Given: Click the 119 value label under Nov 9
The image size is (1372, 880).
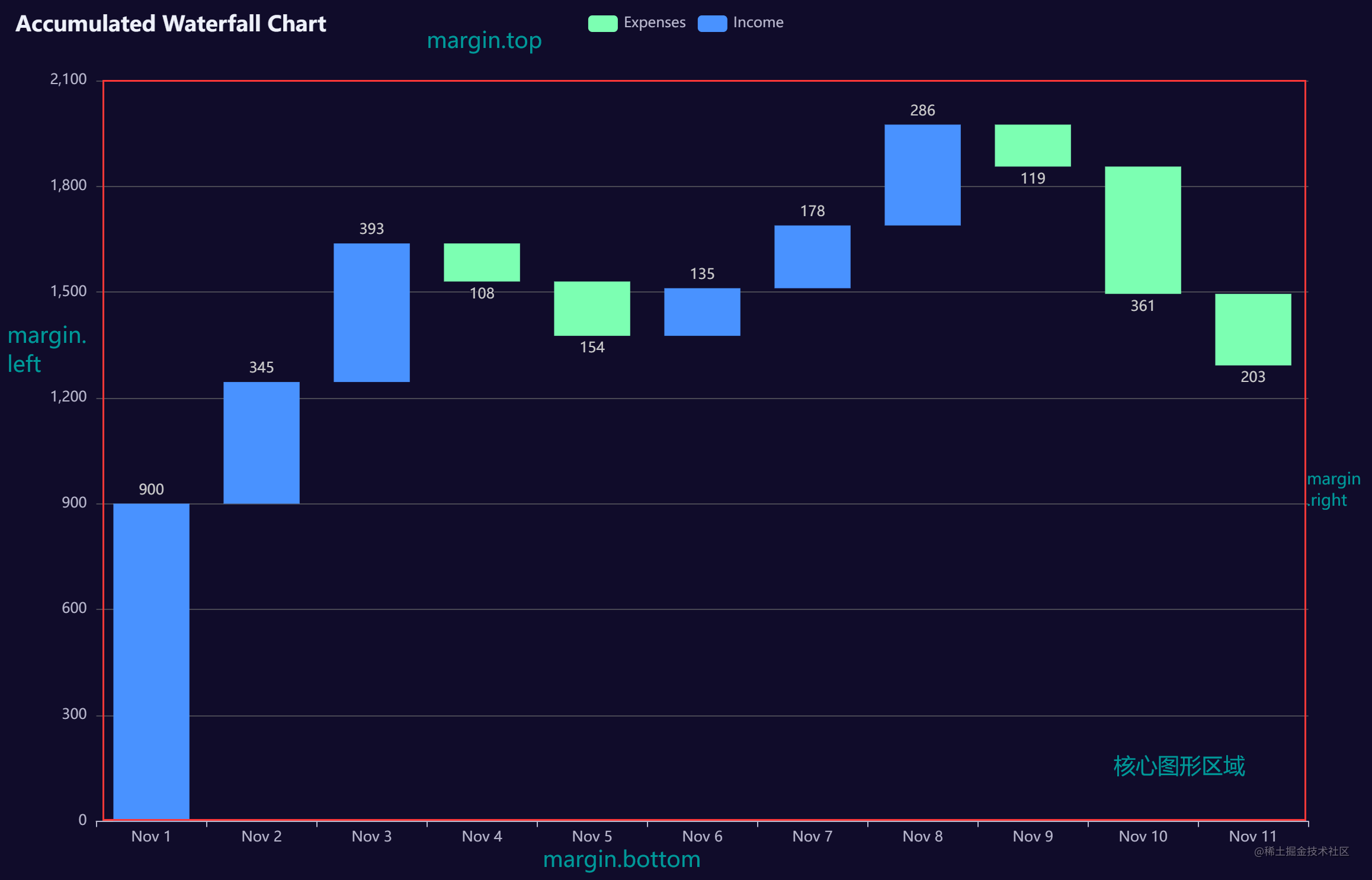Looking at the screenshot, I should [1033, 179].
